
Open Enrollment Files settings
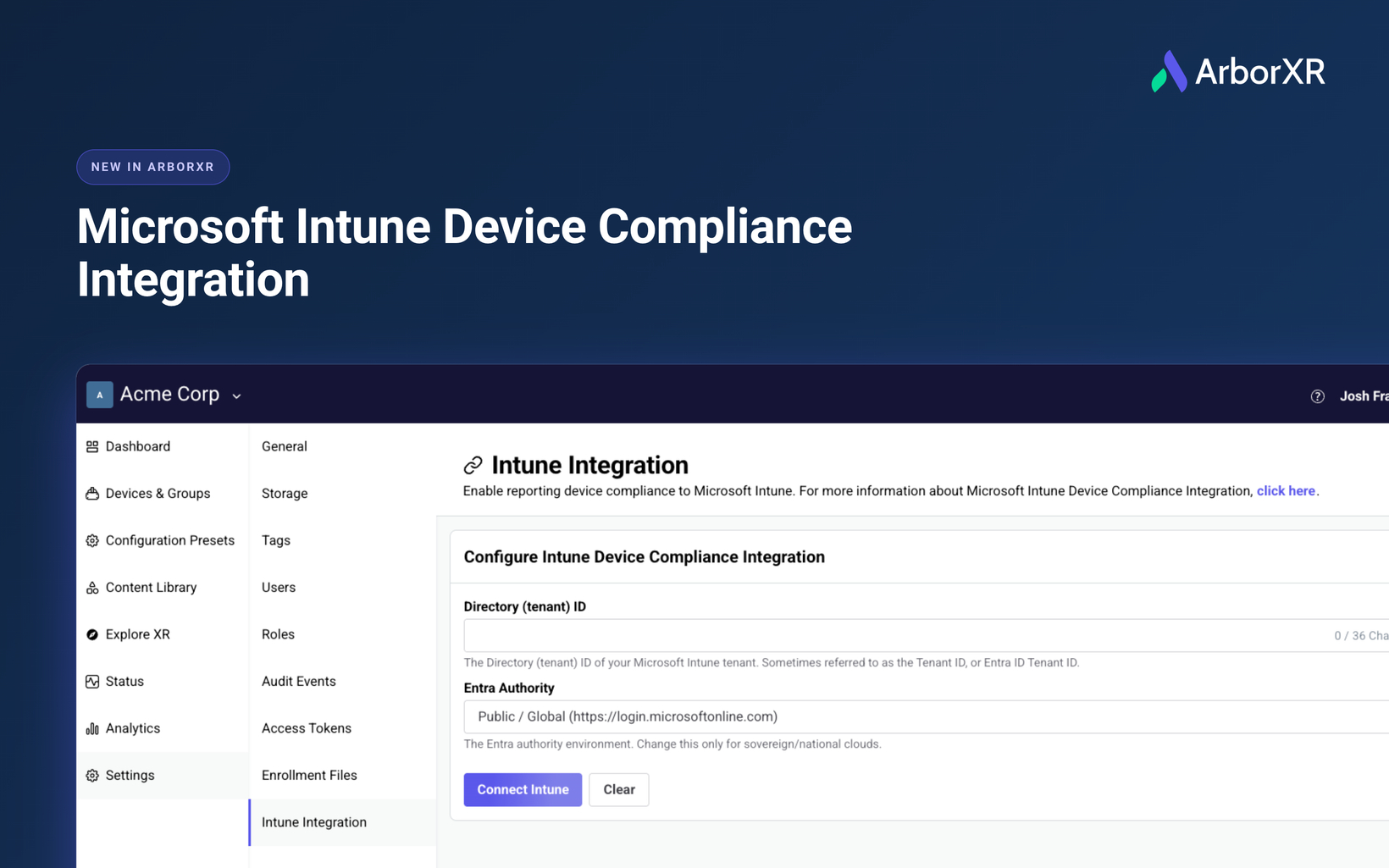pyautogui.click(x=342, y=776)
